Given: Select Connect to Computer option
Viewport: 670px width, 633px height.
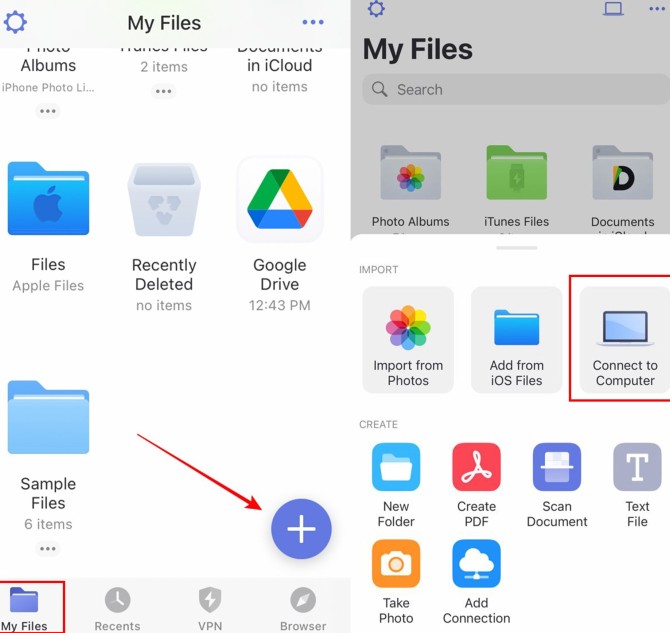Looking at the screenshot, I should (624, 339).
